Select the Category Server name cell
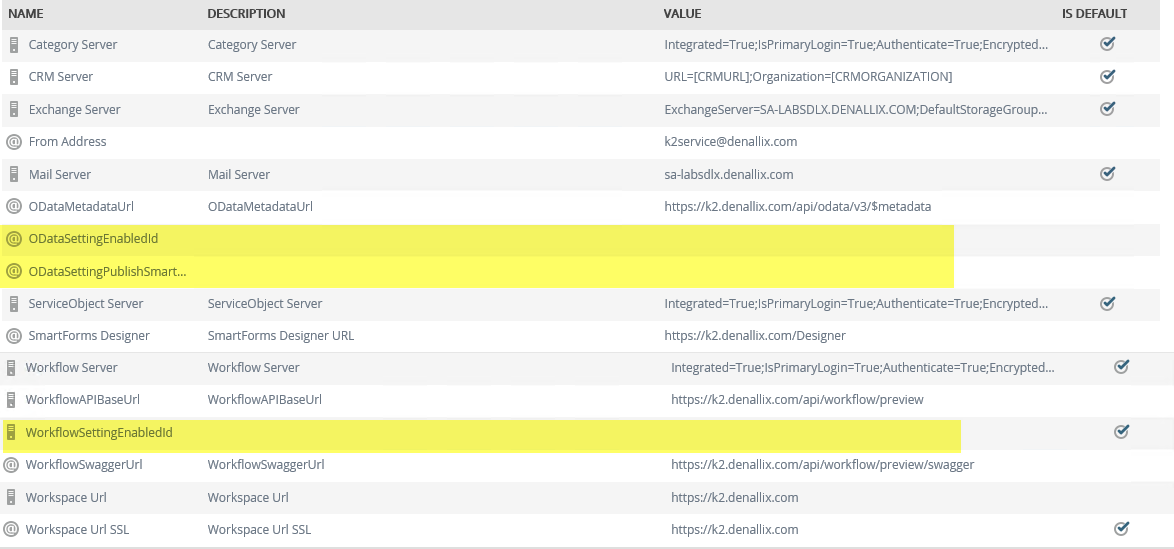 73,45
